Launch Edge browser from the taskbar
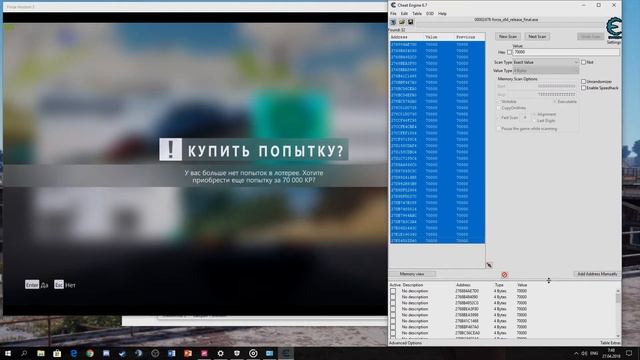The width and height of the screenshot is (640, 360). [73, 353]
